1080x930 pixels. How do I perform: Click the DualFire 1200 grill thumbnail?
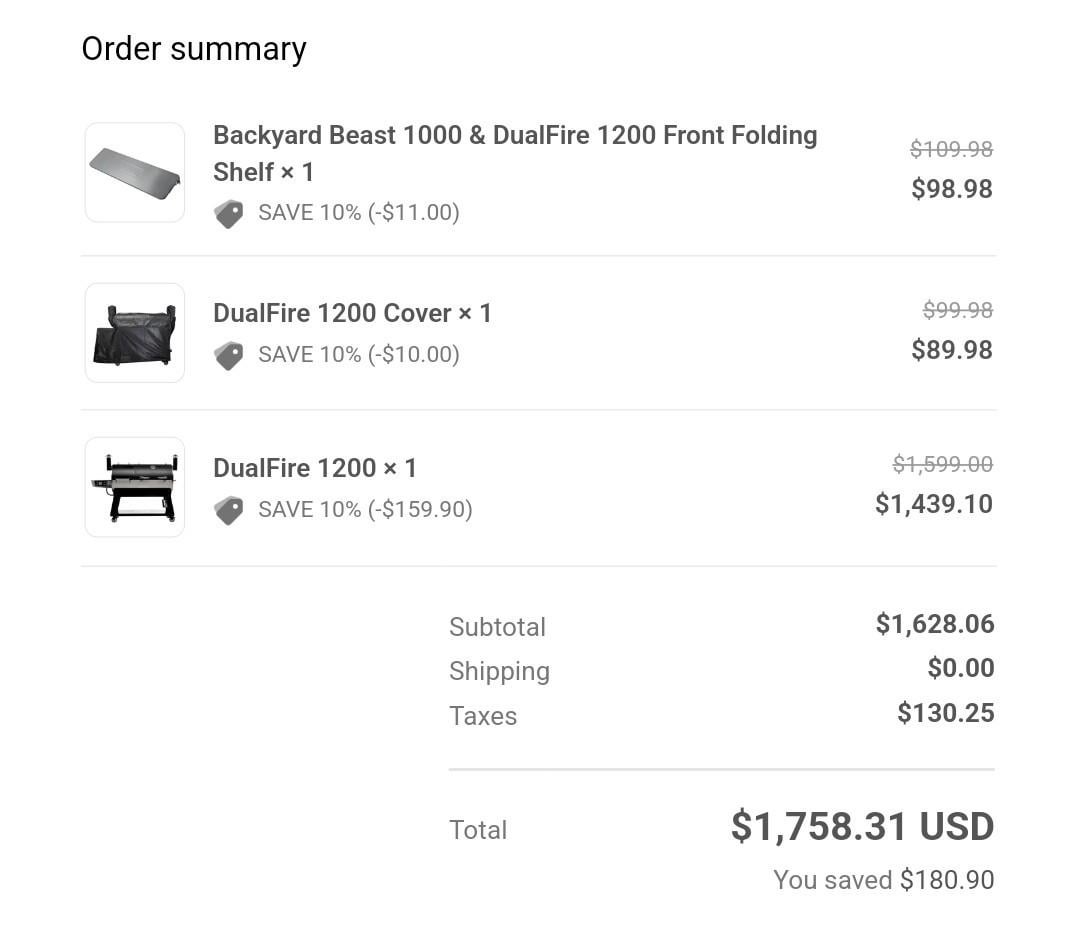coord(135,487)
